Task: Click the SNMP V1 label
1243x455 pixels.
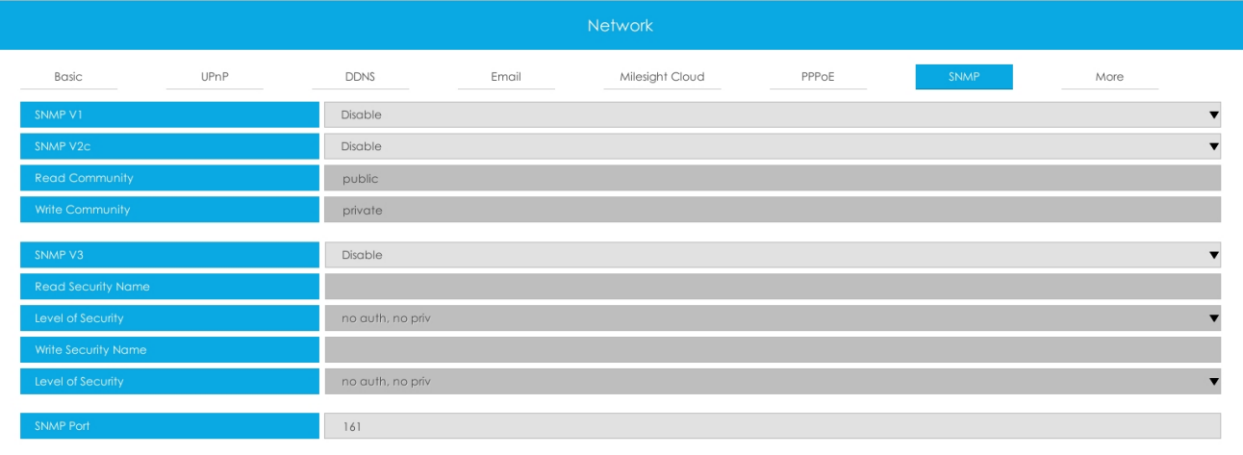Action: click(170, 114)
